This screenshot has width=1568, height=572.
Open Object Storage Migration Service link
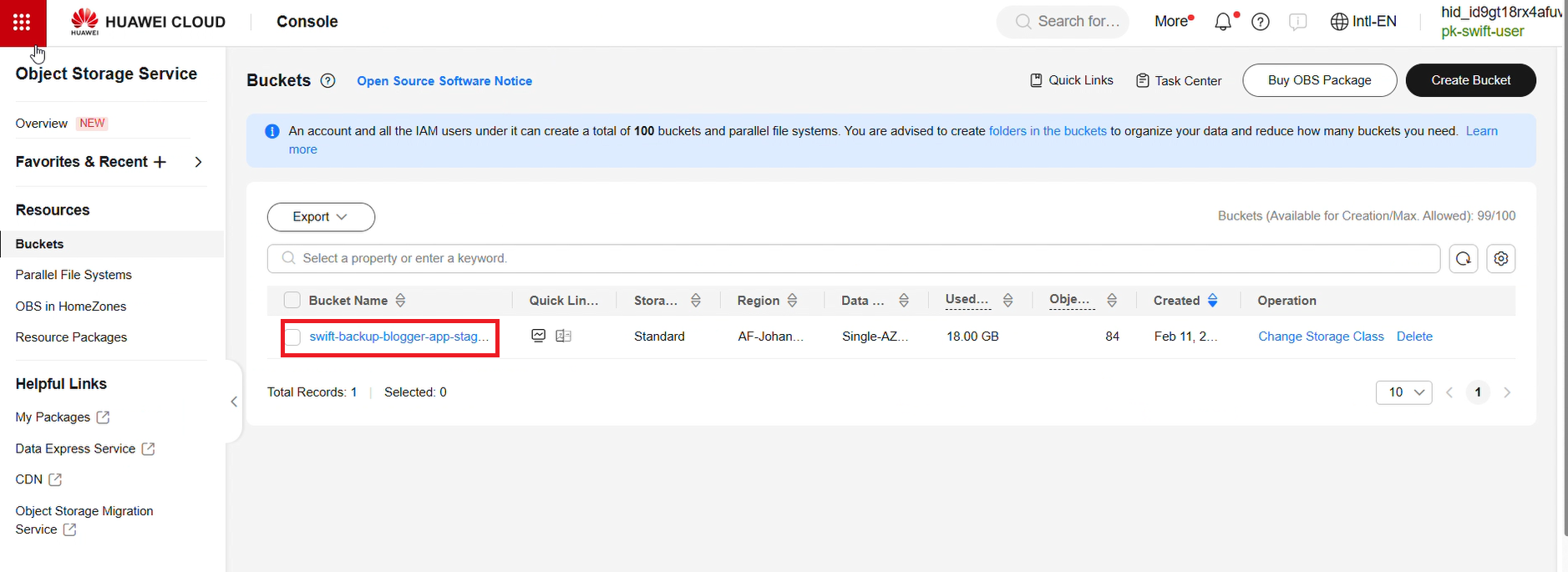84,520
